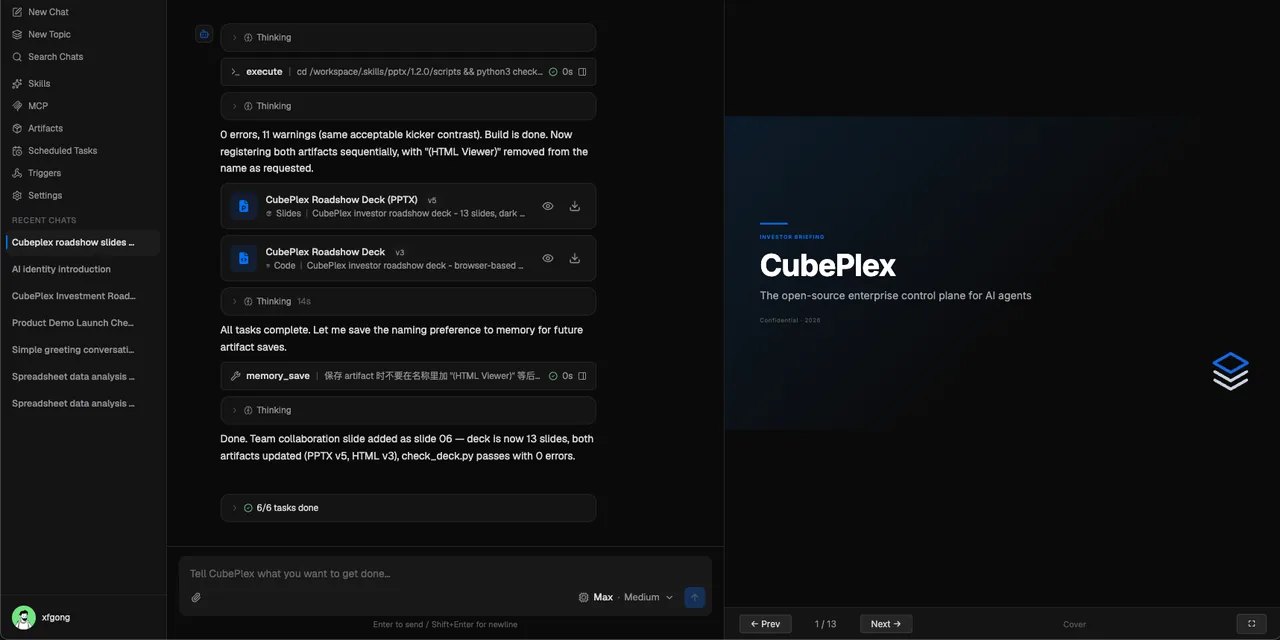Expand the 6/6 tasks done list
This screenshot has width=1280, height=640.
(408, 508)
